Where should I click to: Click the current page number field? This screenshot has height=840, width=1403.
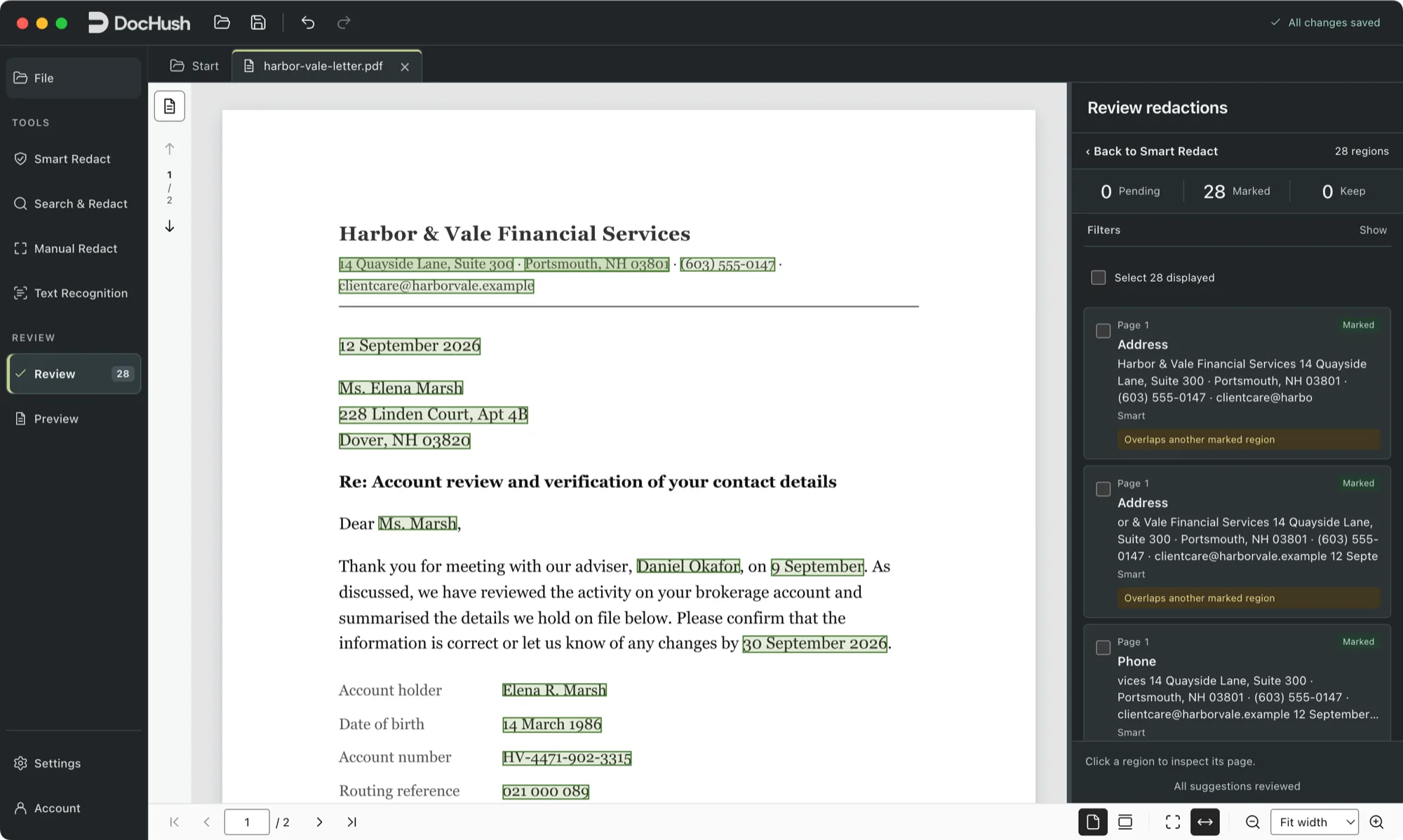click(247, 822)
